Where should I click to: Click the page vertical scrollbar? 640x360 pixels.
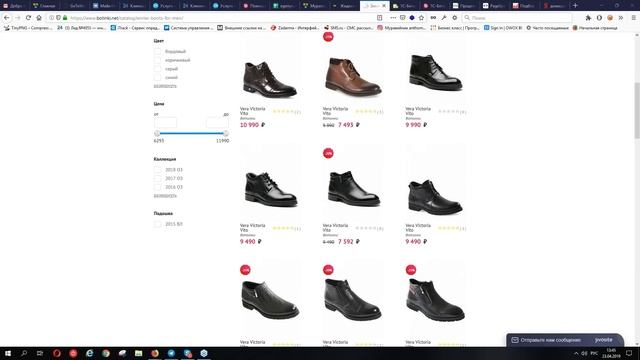click(x=637, y=110)
